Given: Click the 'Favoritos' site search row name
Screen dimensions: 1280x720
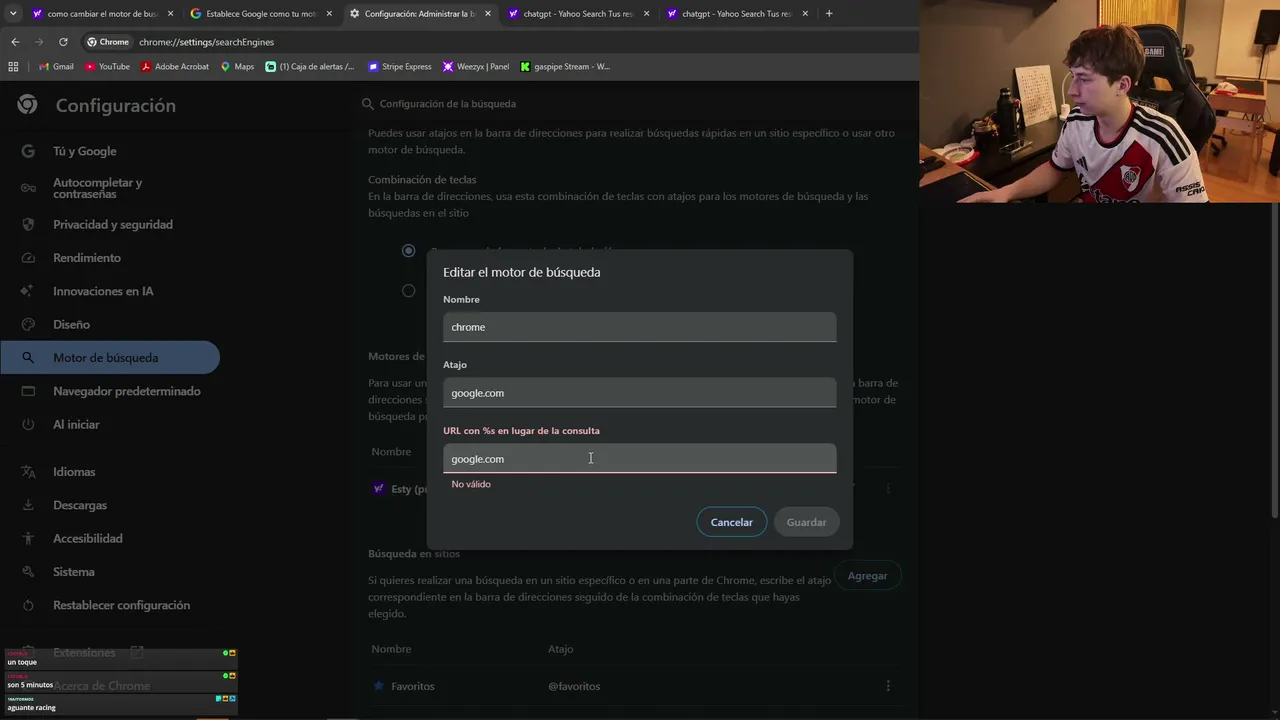Looking at the screenshot, I should coord(413,686).
